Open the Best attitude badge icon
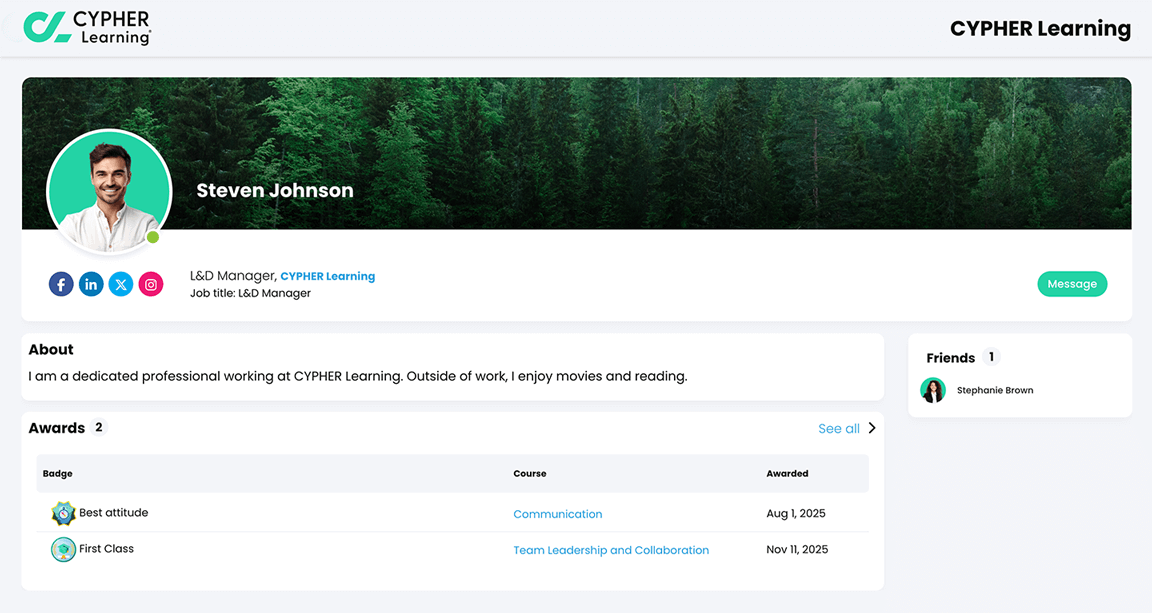The width and height of the screenshot is (1152, 613). (63, 512)
